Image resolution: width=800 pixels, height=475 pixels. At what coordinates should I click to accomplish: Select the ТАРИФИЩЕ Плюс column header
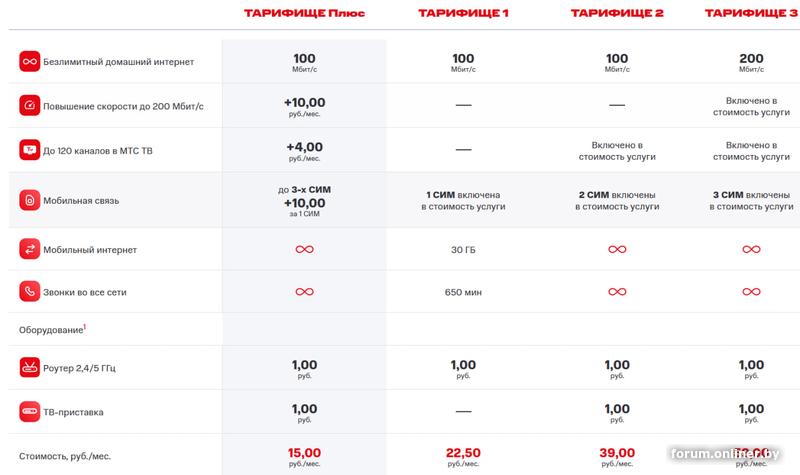[x=304, y=14]
